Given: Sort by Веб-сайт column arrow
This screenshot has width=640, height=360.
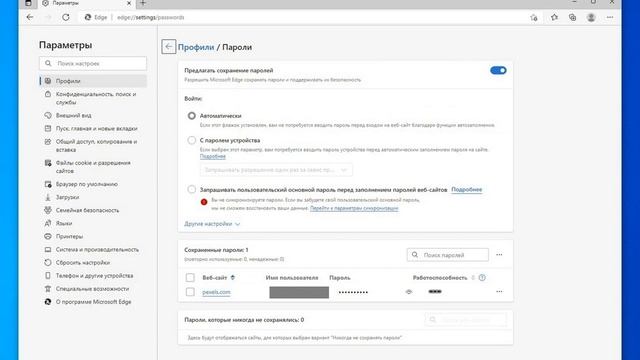Looking at the screenshot, I should pyautogui.click(x=233, y=278).
